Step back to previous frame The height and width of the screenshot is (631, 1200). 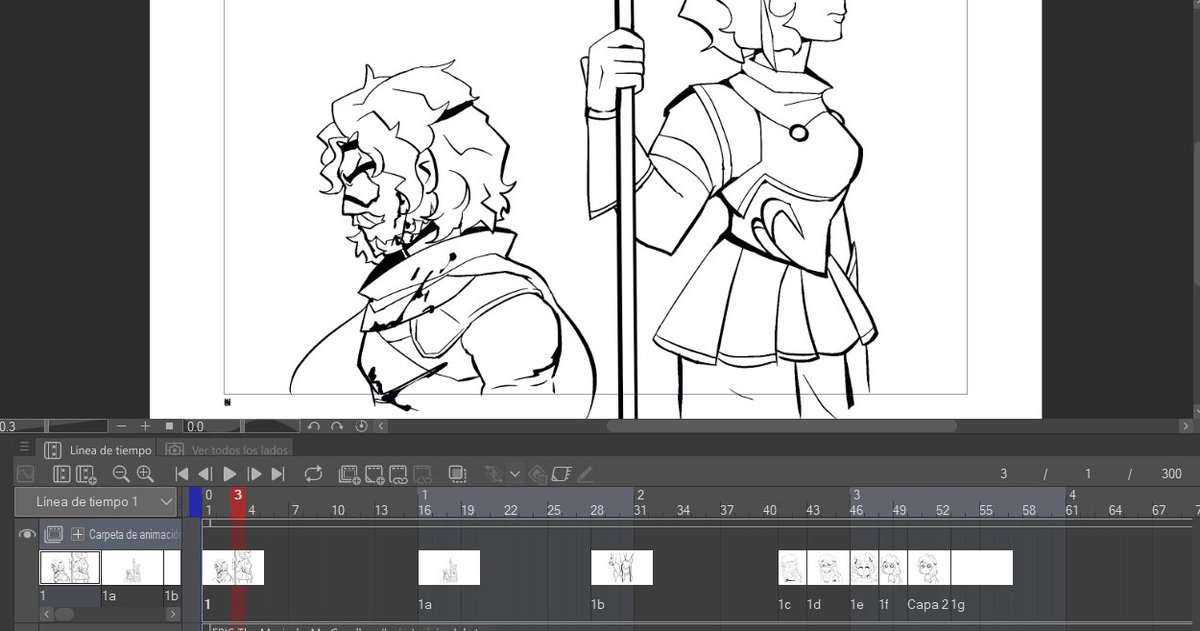click(x=205, y=474)
